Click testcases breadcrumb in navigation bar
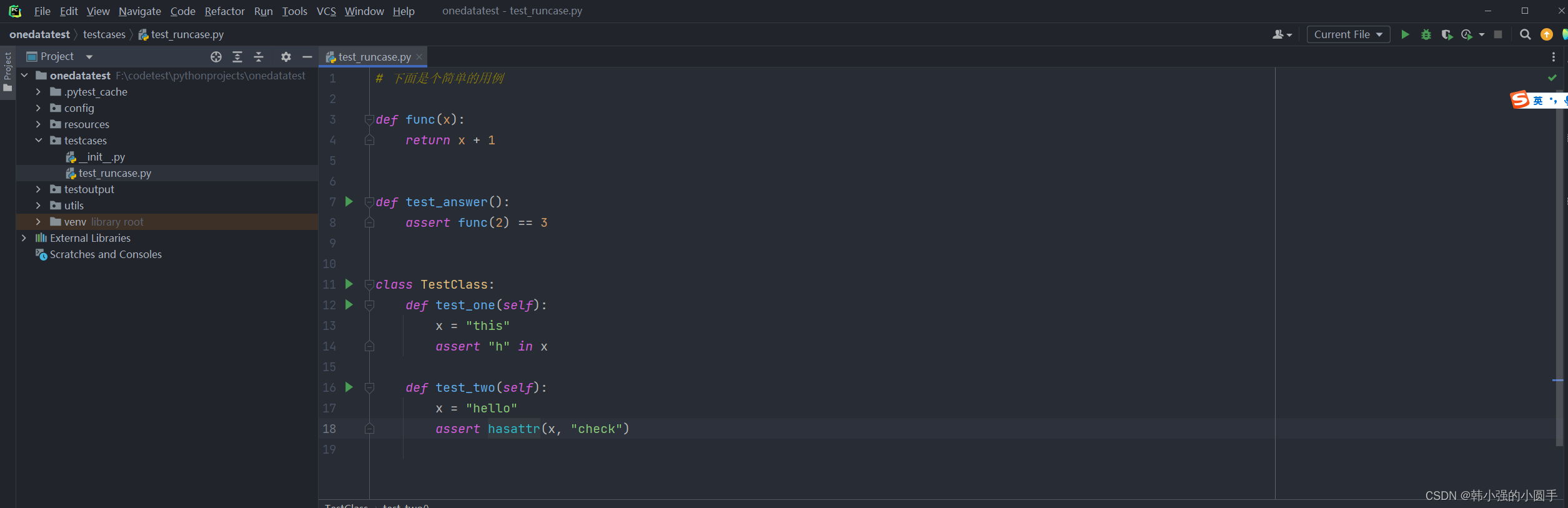The height and width of the screenshot is (508, 1568). pos(104,34)
